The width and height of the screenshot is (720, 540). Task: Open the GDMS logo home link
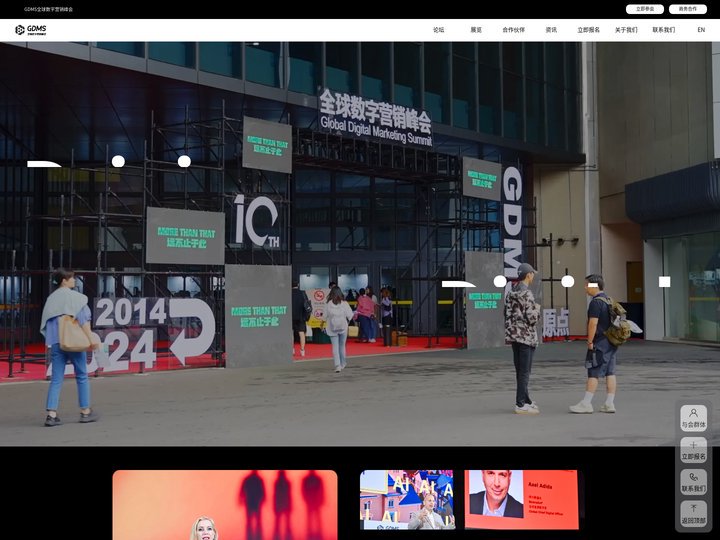(x=31, y=30)
